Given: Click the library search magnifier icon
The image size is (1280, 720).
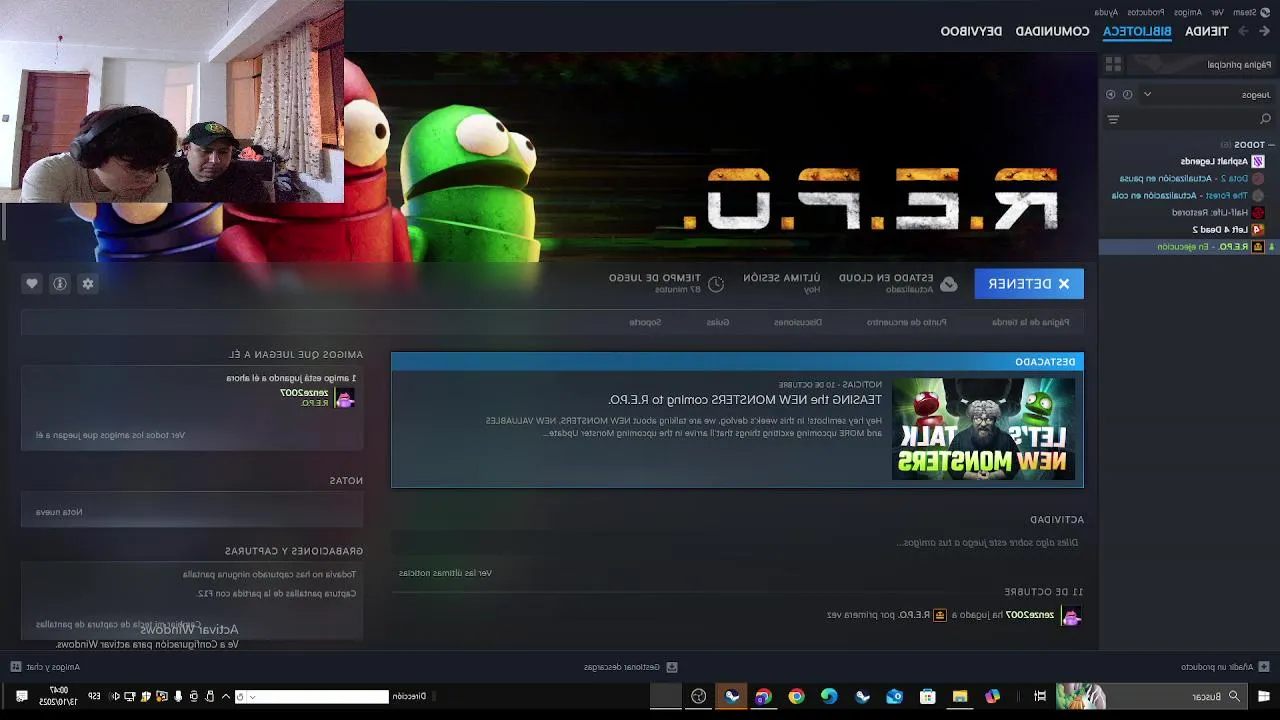Looking at the screenshot, I should pyautogui.click(x=1265, y=119).
